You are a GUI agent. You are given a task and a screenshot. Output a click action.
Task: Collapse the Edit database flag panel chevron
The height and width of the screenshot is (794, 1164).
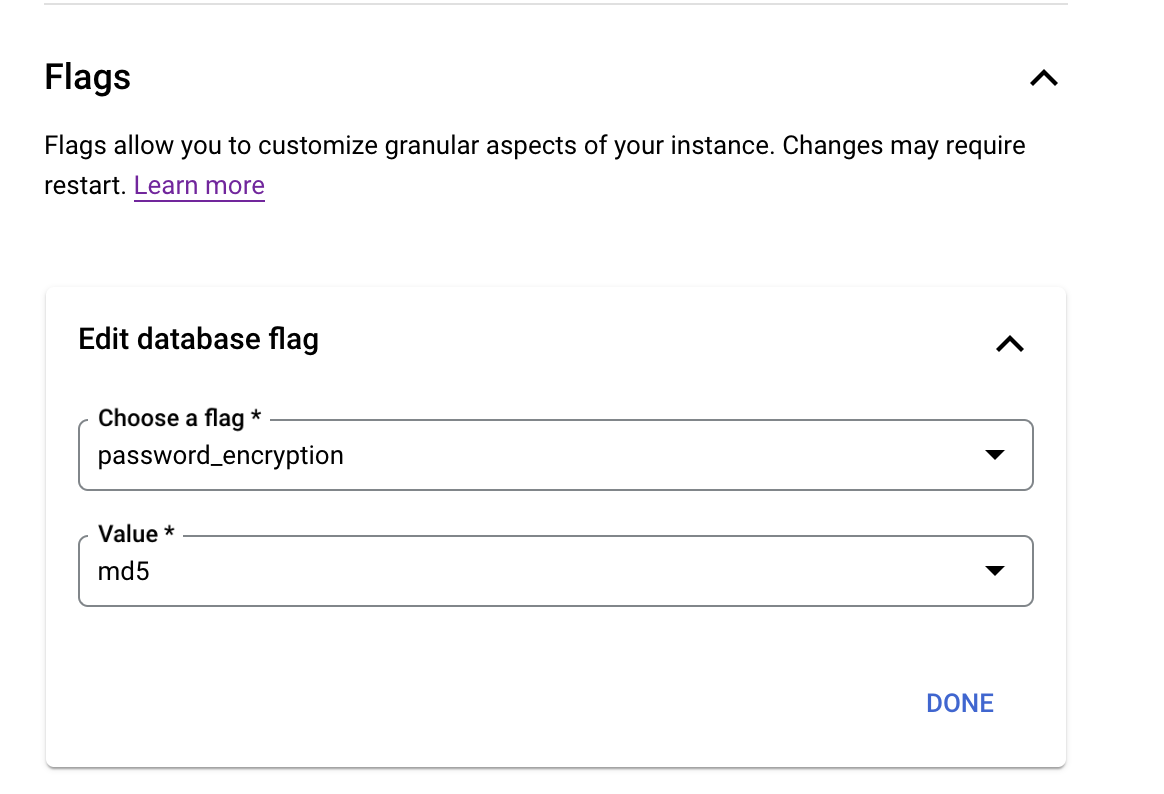click(1009, 344)
